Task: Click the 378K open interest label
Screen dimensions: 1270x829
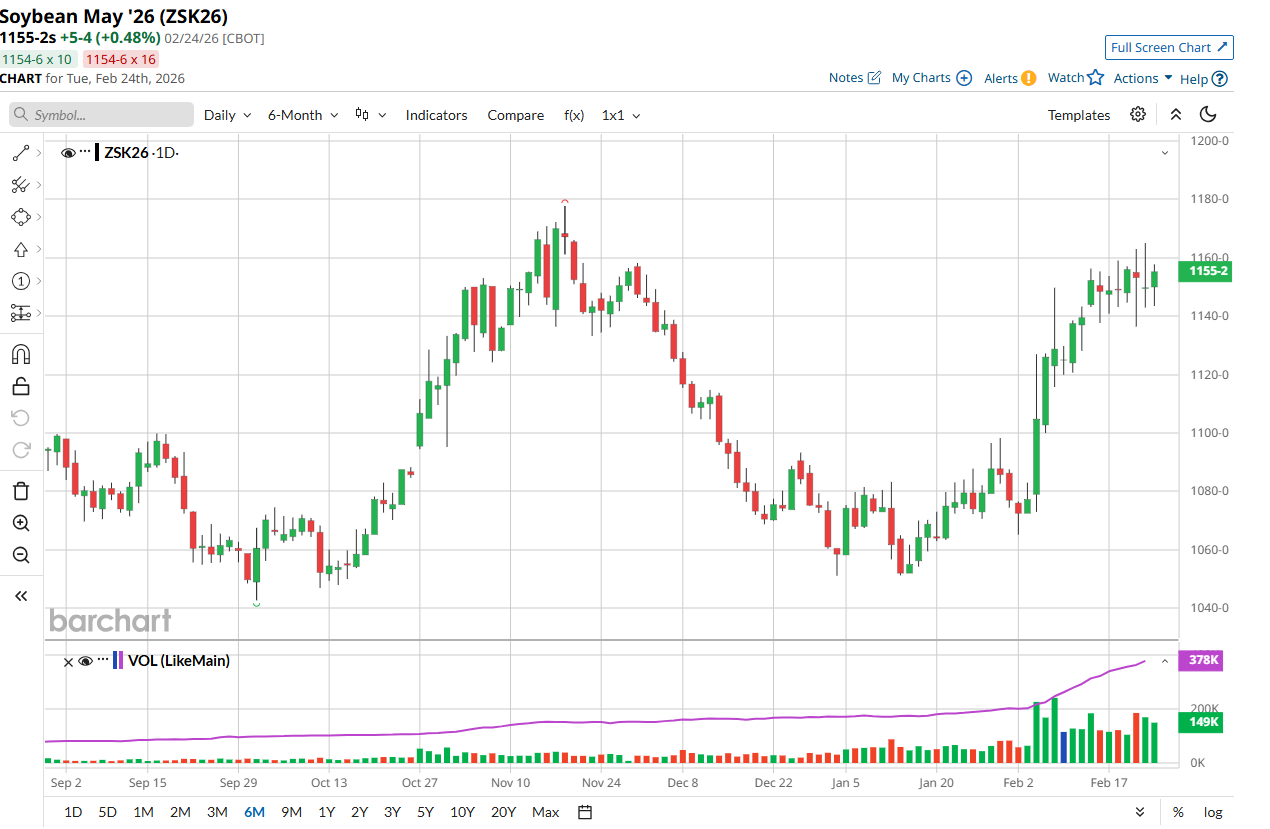Action: coord(1200,660)
